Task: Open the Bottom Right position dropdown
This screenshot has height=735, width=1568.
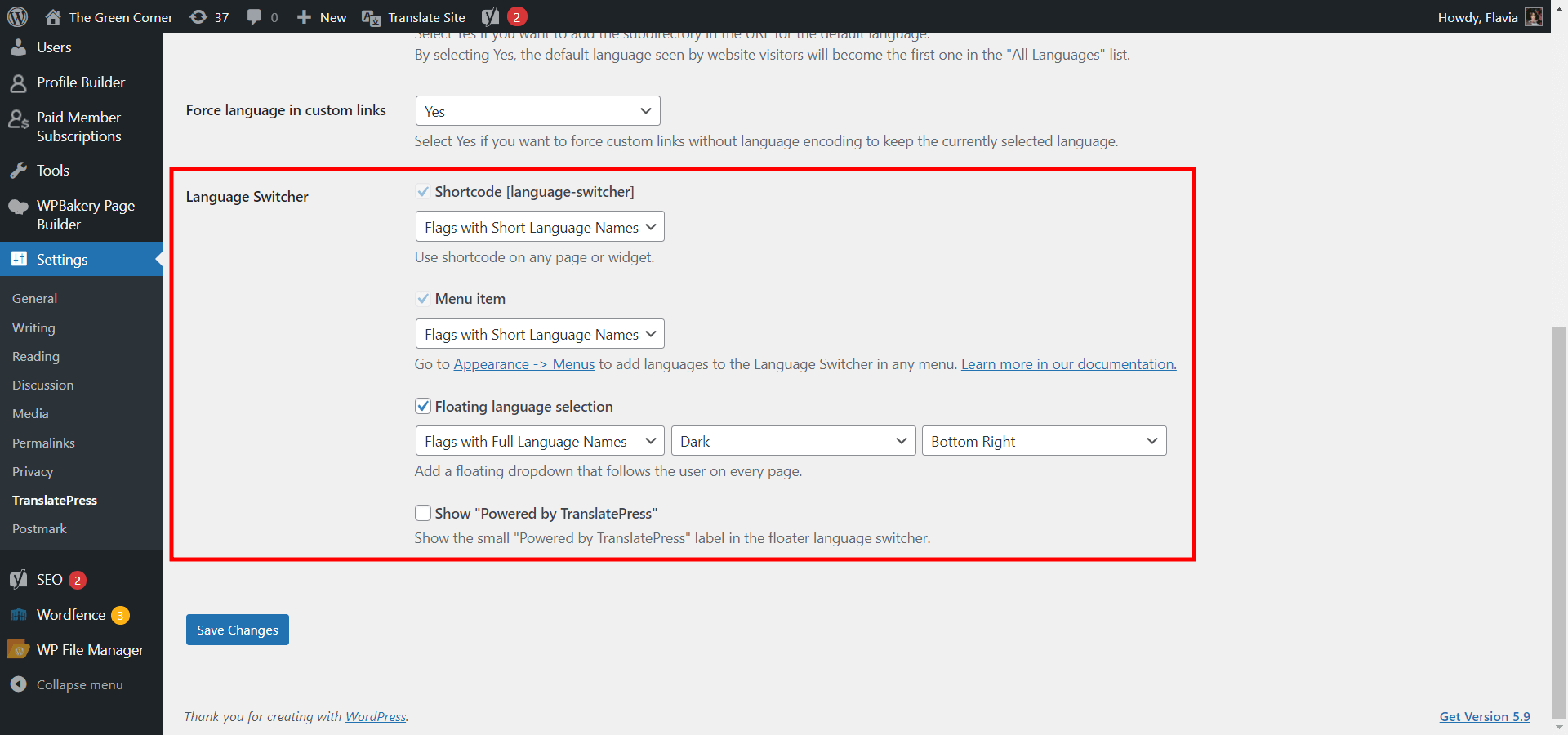Action: (x=1044, y=441)
